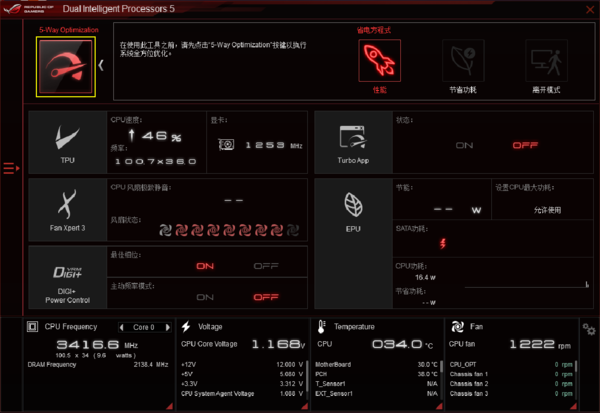Expand CPU Frequency panel corner triangle
Viewport: 600px width, 413px height.
pos(169,406)
